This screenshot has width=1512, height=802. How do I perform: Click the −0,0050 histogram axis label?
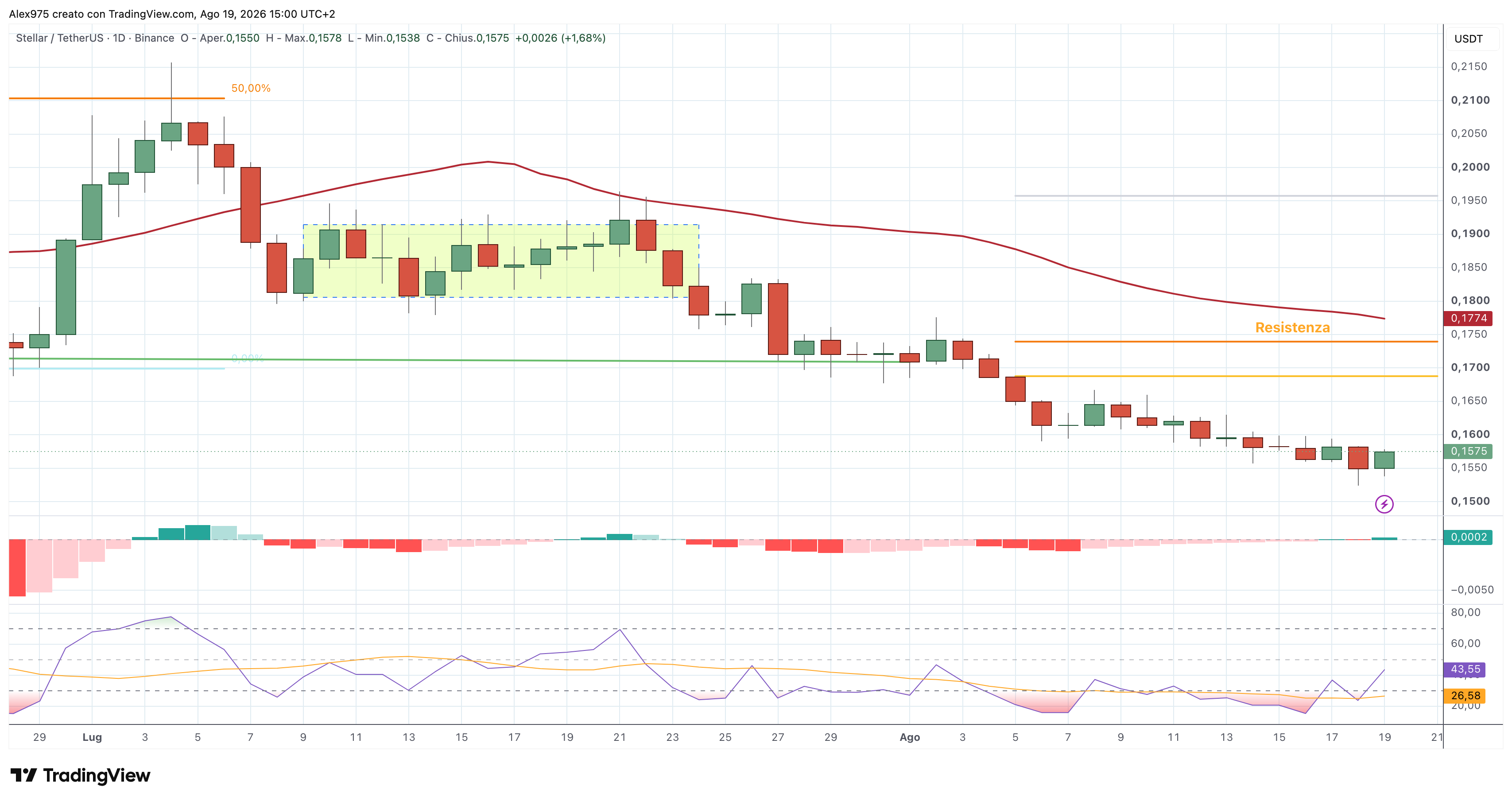(1472, 589)
